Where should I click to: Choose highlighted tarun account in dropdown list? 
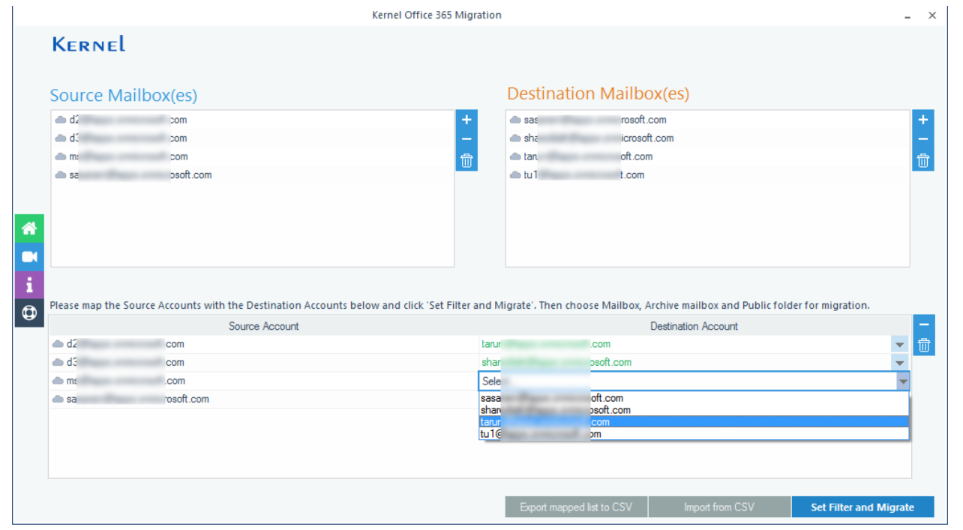[x=693, y=422]
